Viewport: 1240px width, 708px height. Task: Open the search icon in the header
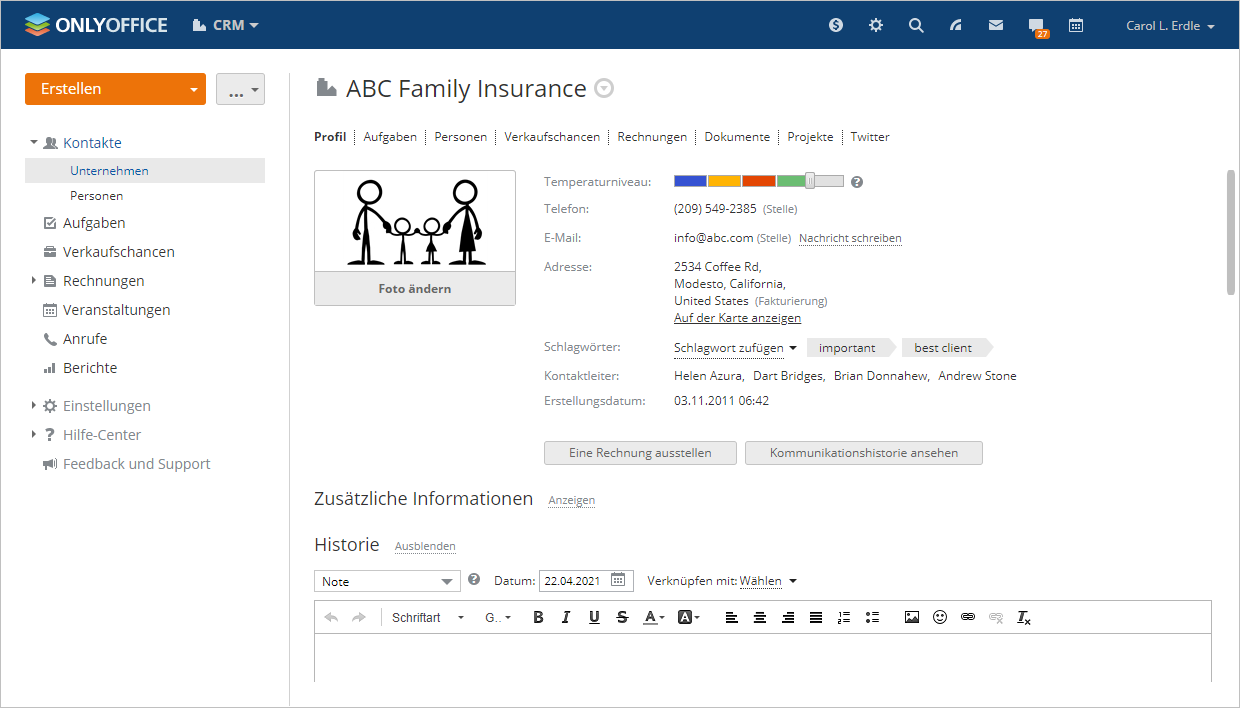(916, 26)
